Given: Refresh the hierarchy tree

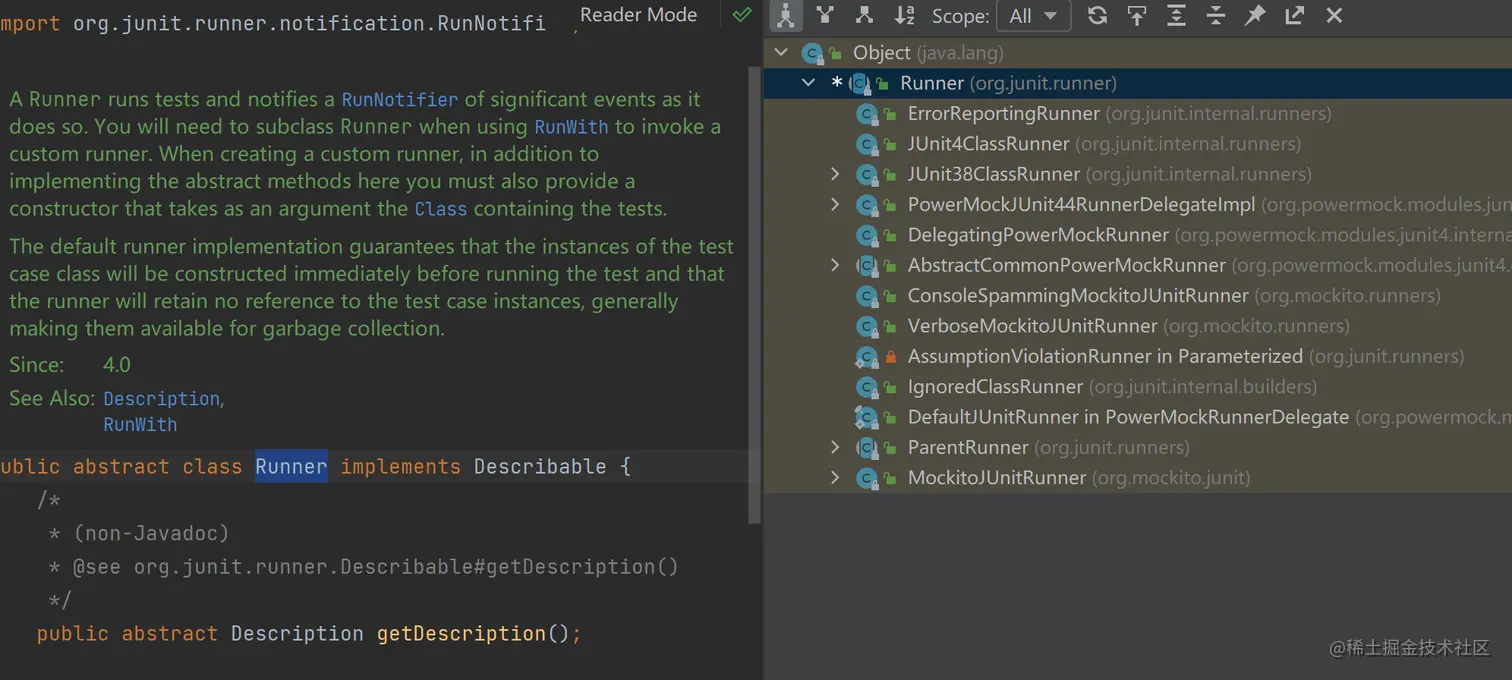Looking at the screenshot, I should [1097, 15].
